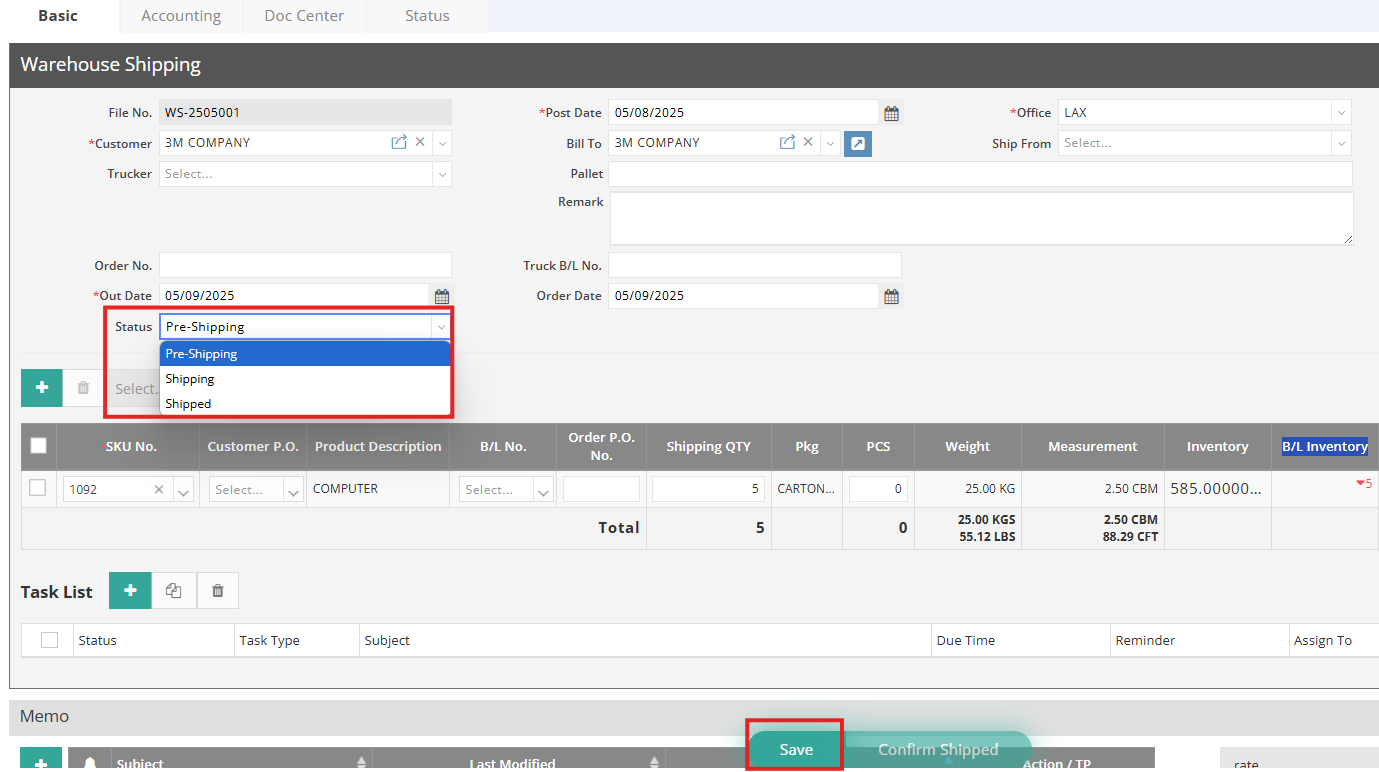Clear the Customer field with X icon
1379x772 pixels.
pyautogui.click(x=420, y=143)
